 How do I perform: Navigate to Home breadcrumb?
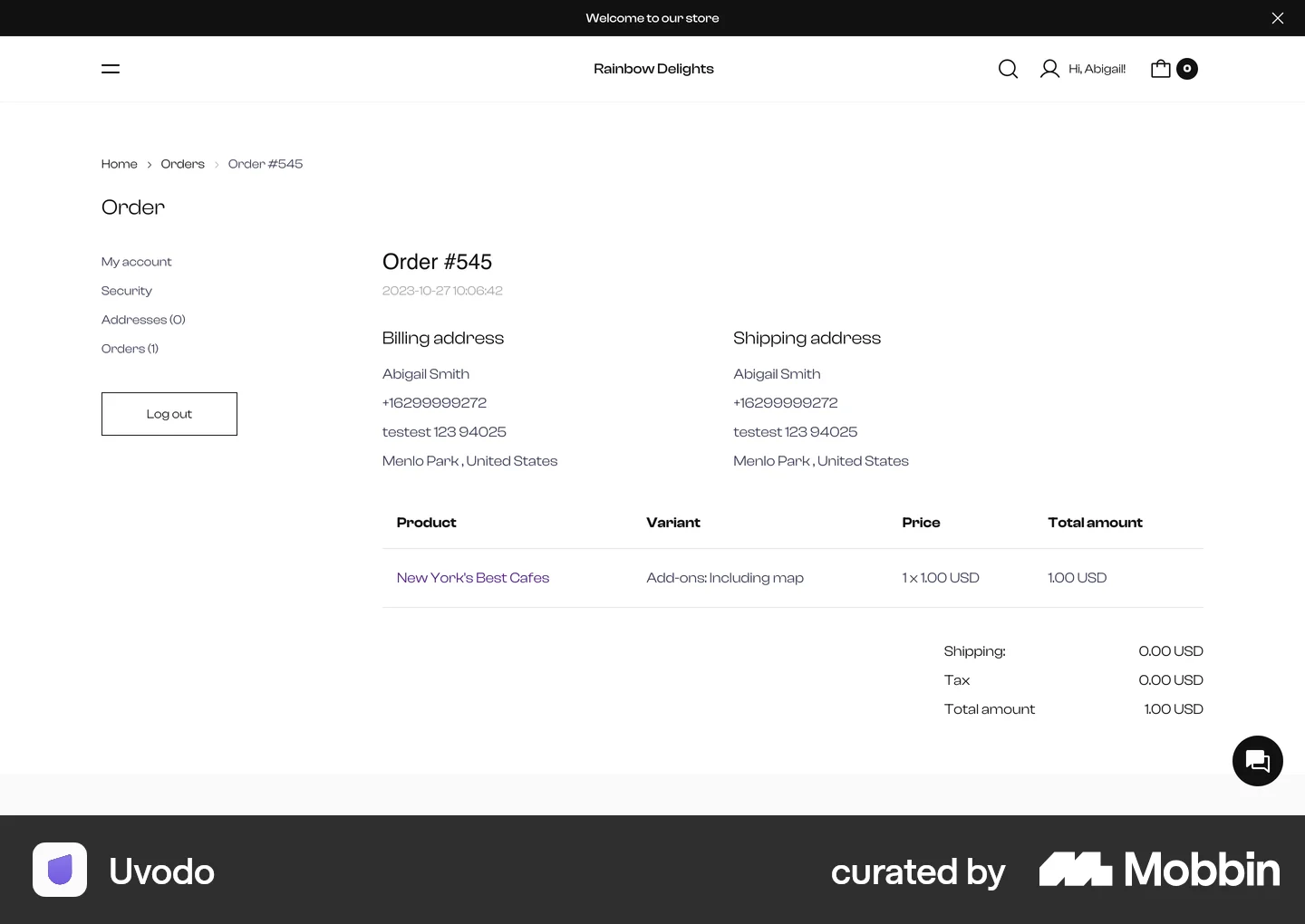120,164
